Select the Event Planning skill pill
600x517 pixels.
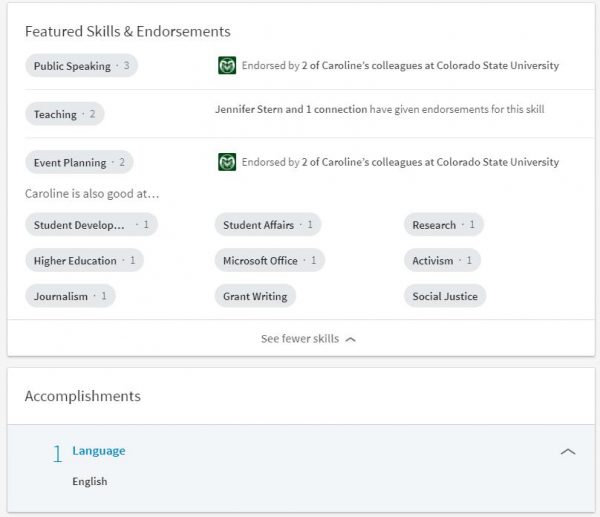tap(78, 162)
